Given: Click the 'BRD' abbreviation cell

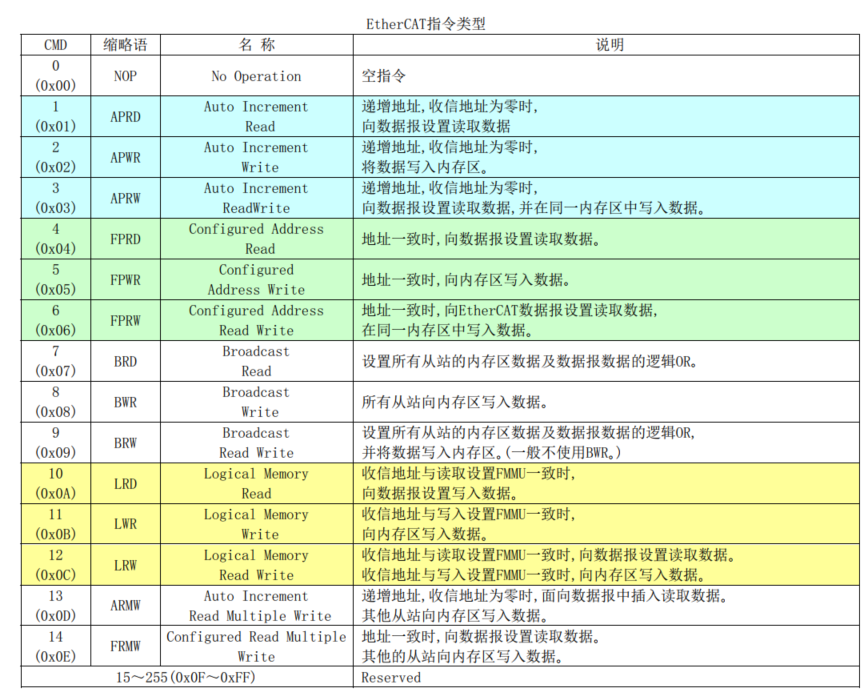Looking at the screenshot, I should point(125,361).
